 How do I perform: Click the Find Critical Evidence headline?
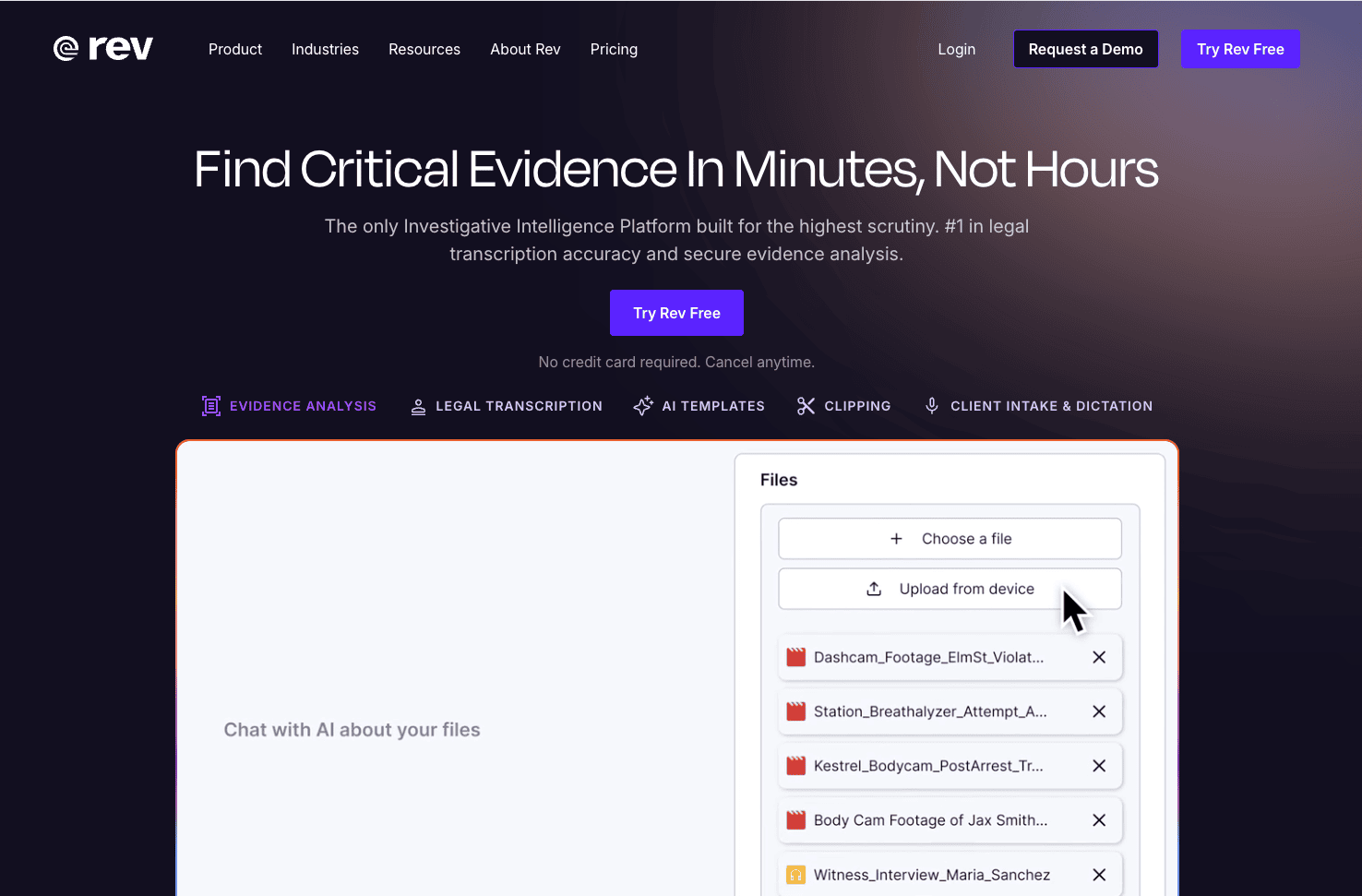pos(676,170)
